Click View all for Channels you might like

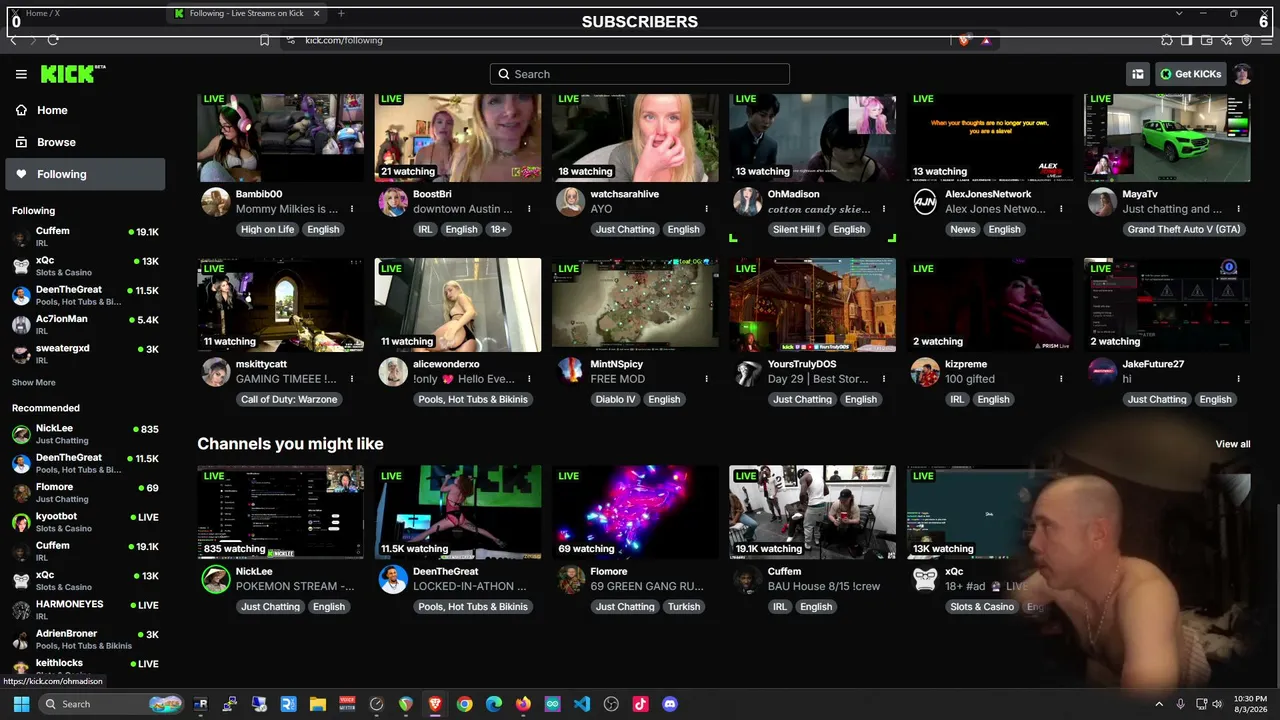(x=1233, y=444)
